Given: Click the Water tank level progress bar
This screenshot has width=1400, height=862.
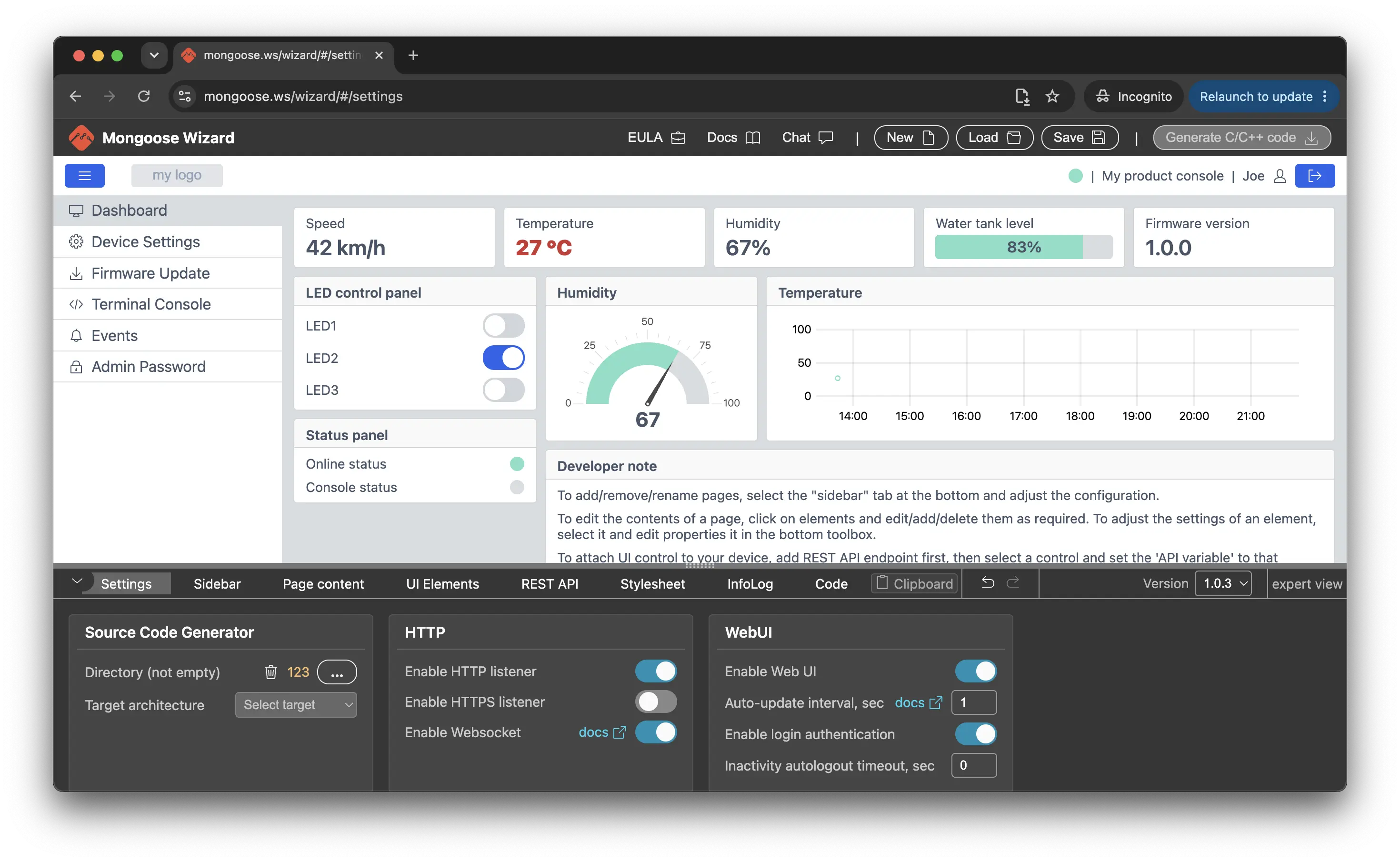Looking at the screenshot, I should [x=1023, y=247].
